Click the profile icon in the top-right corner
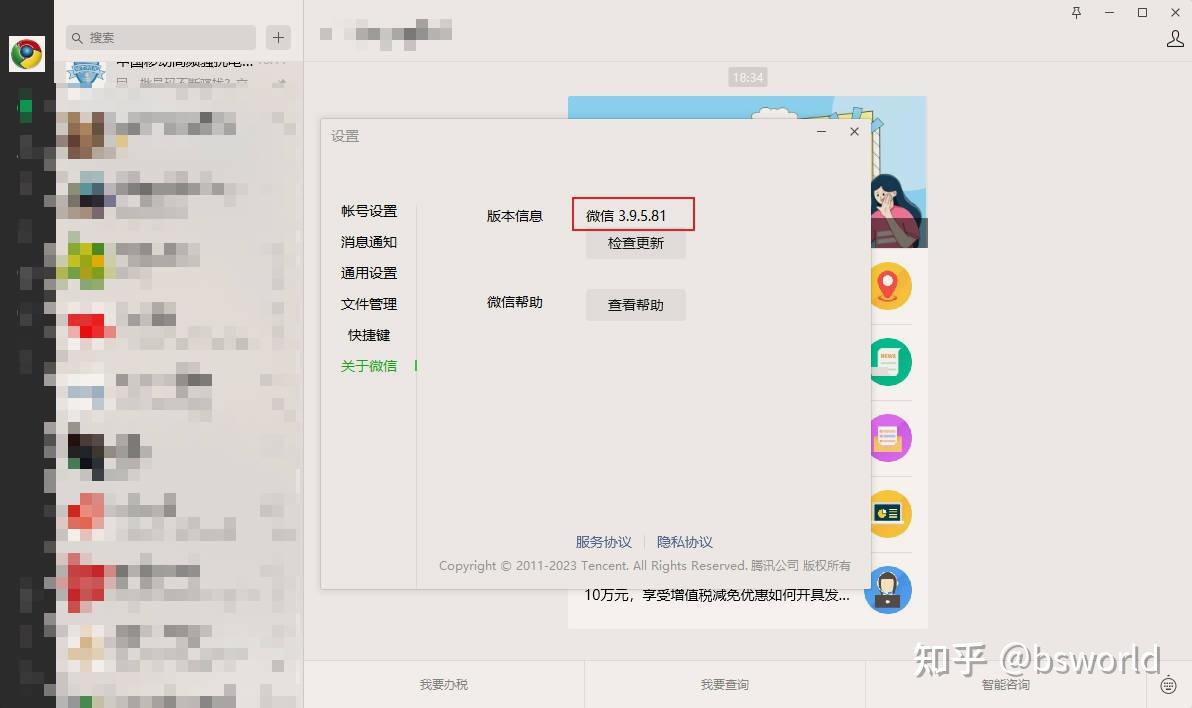The image size is (1192, 708). point(1176,37)
